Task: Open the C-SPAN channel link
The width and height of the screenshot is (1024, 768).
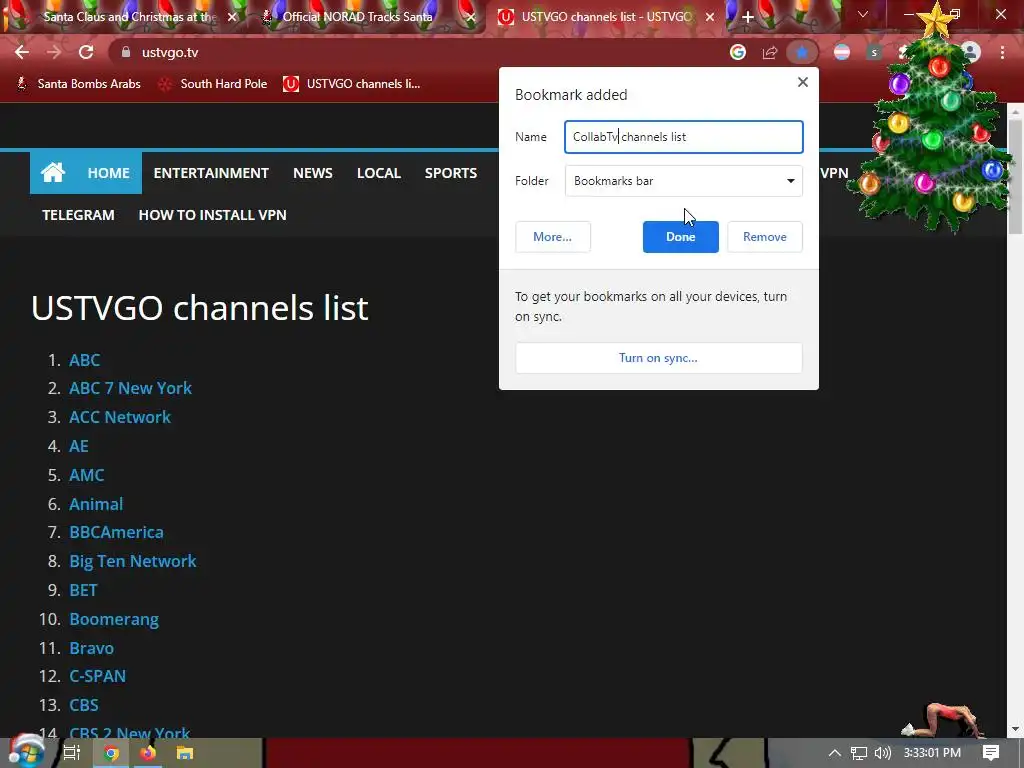Action: click(98, 676)
